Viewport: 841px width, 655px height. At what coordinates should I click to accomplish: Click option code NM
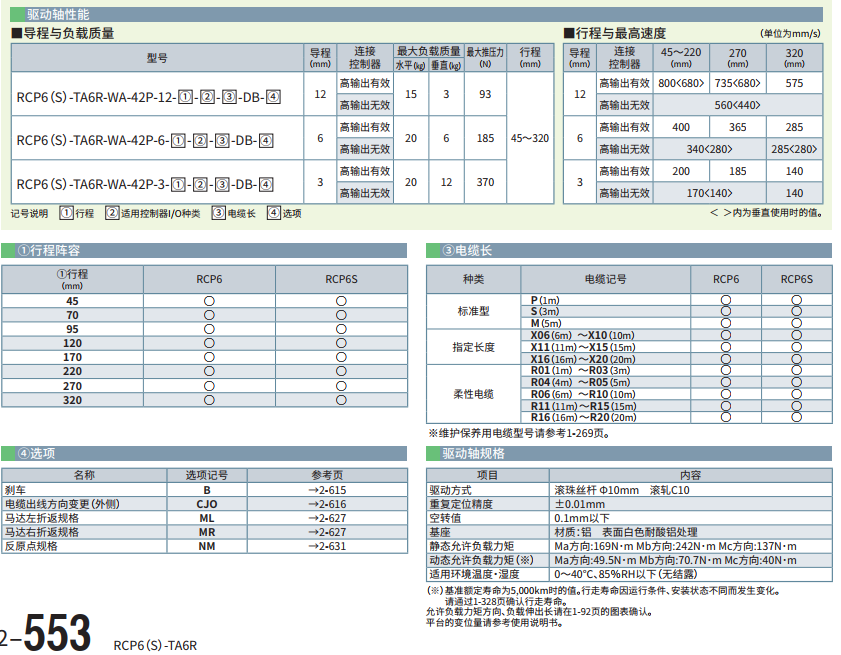click(206, 546)
